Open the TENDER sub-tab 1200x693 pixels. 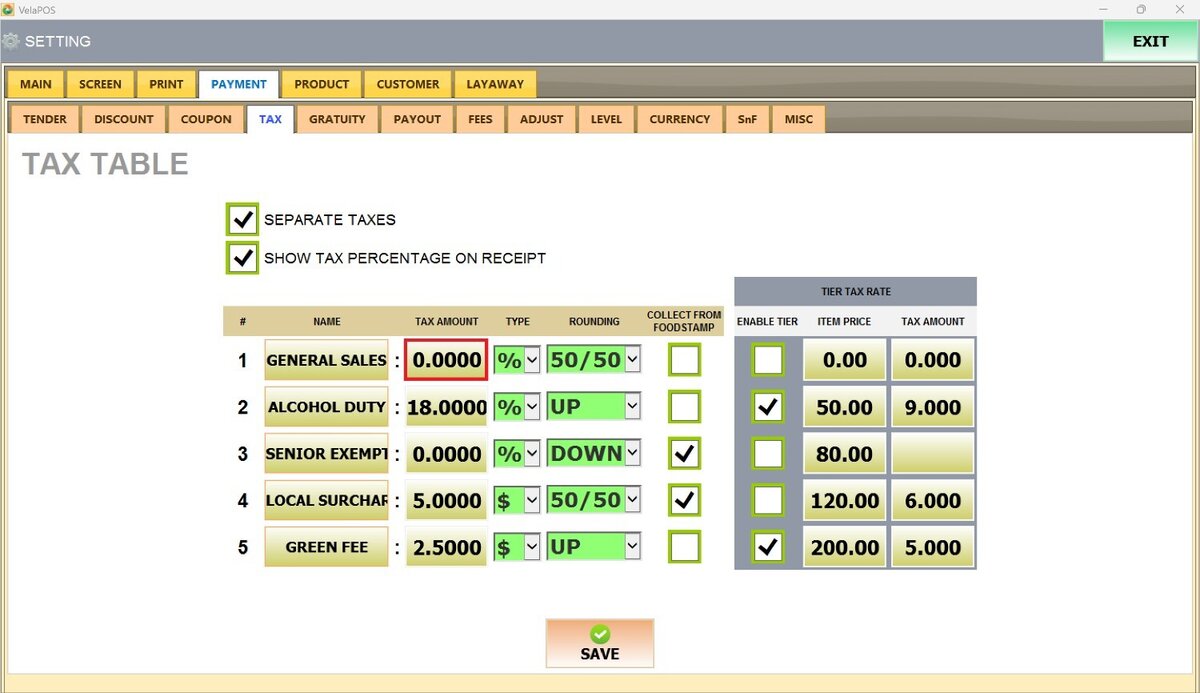(x=45, y=119)
